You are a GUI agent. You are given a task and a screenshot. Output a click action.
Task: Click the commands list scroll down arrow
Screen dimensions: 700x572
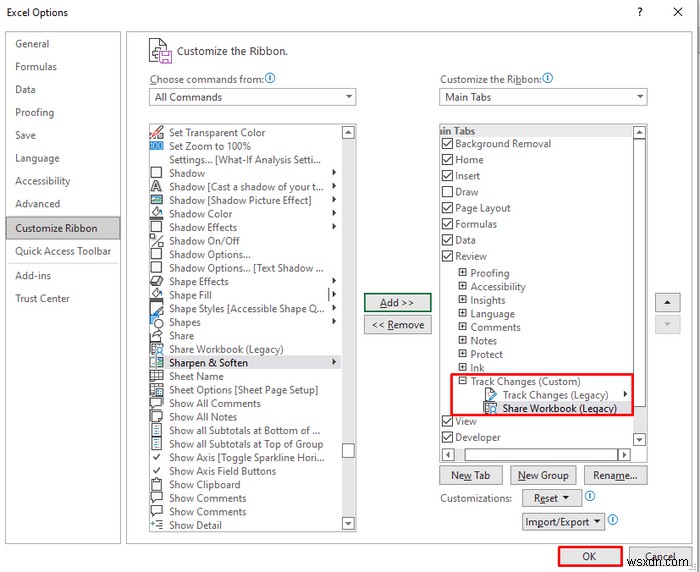tap(348, 523)
